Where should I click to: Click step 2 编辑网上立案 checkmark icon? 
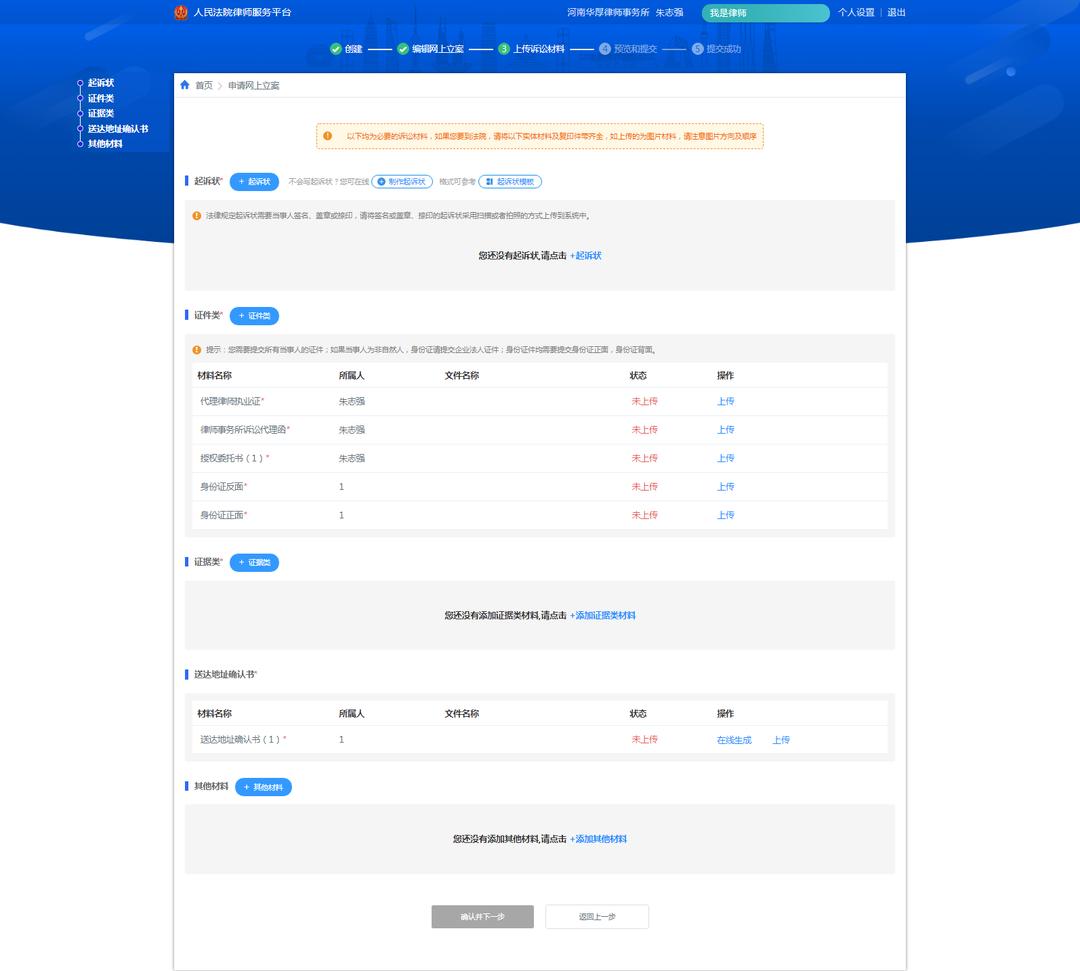403,49
